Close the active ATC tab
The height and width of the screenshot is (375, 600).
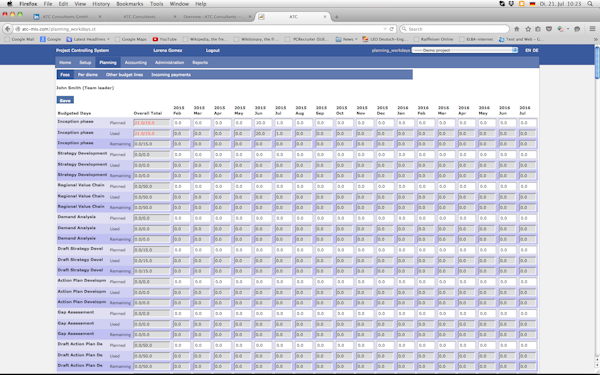point(325,17)
